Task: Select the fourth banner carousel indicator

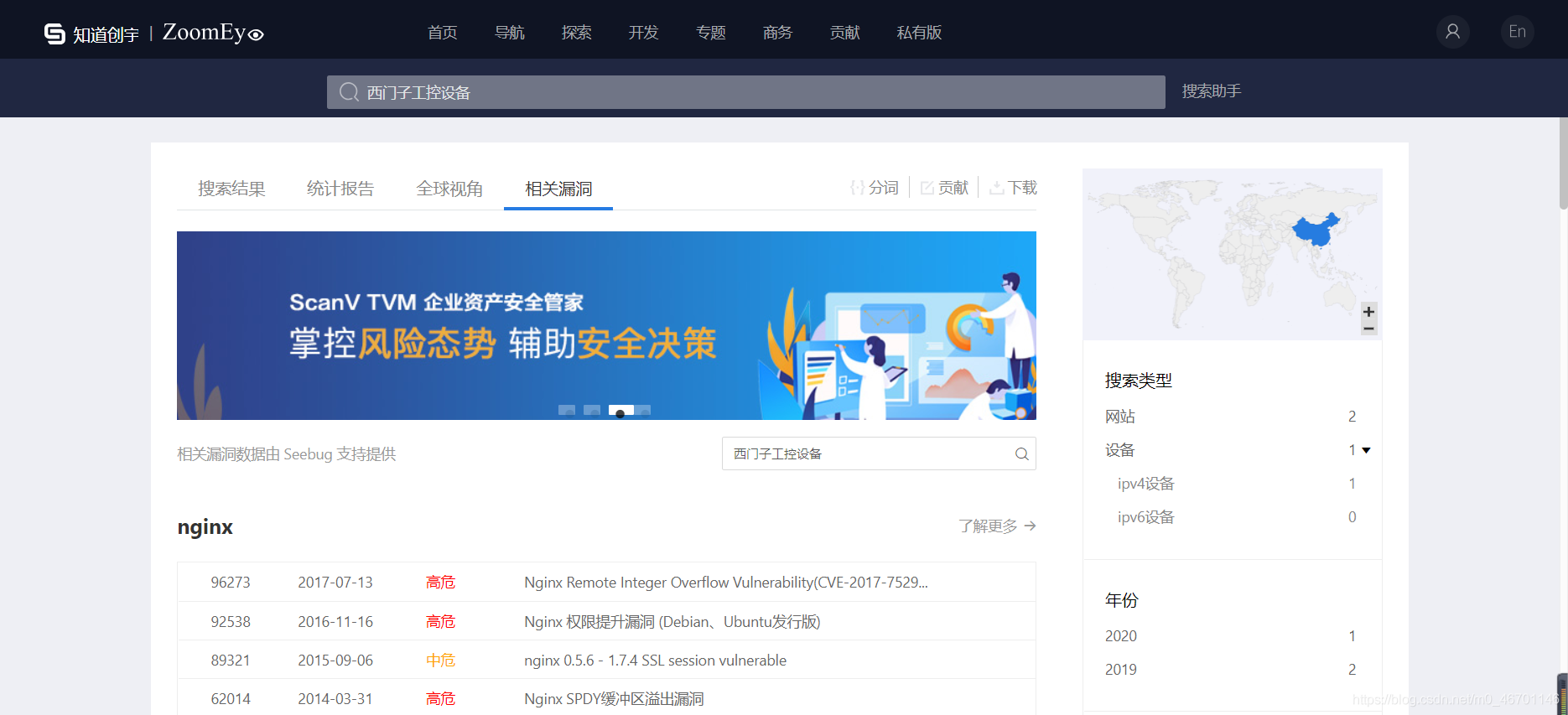Action: tap(643, 411)
